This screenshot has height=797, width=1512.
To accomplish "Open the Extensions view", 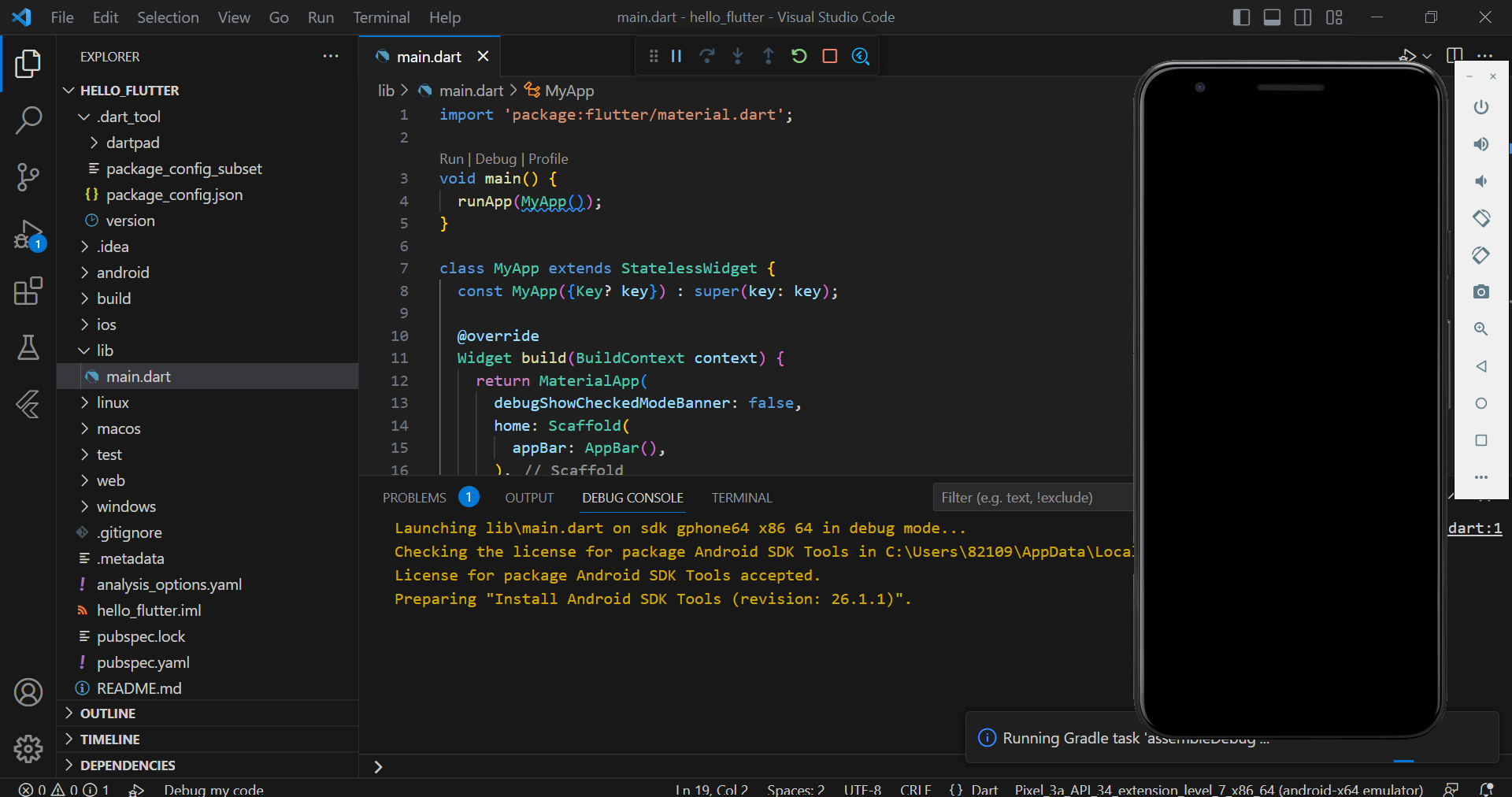I will point(28,291).
